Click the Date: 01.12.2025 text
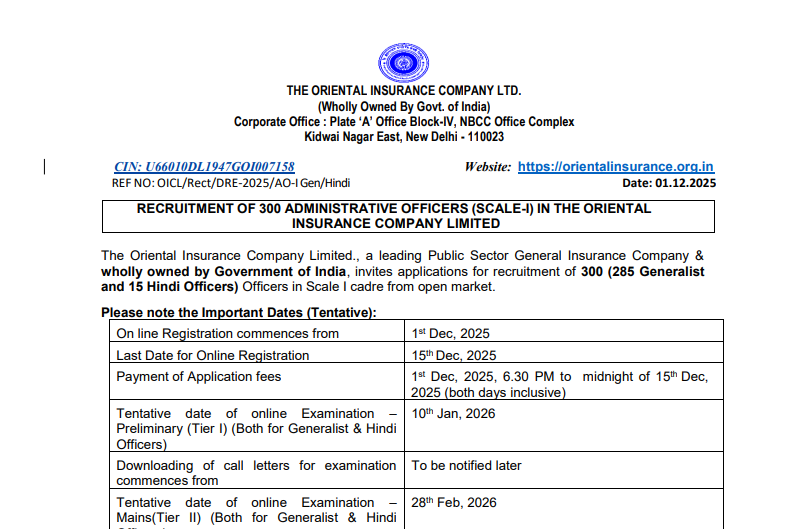788x529 pixels. tap(668, 183)
